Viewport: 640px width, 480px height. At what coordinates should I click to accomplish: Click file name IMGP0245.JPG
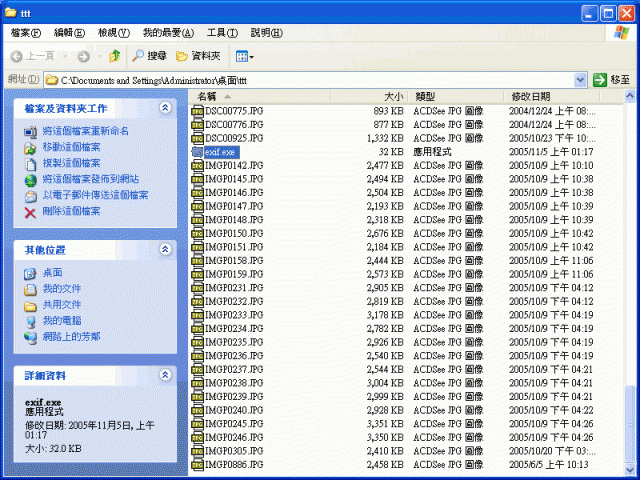(234, 424)
